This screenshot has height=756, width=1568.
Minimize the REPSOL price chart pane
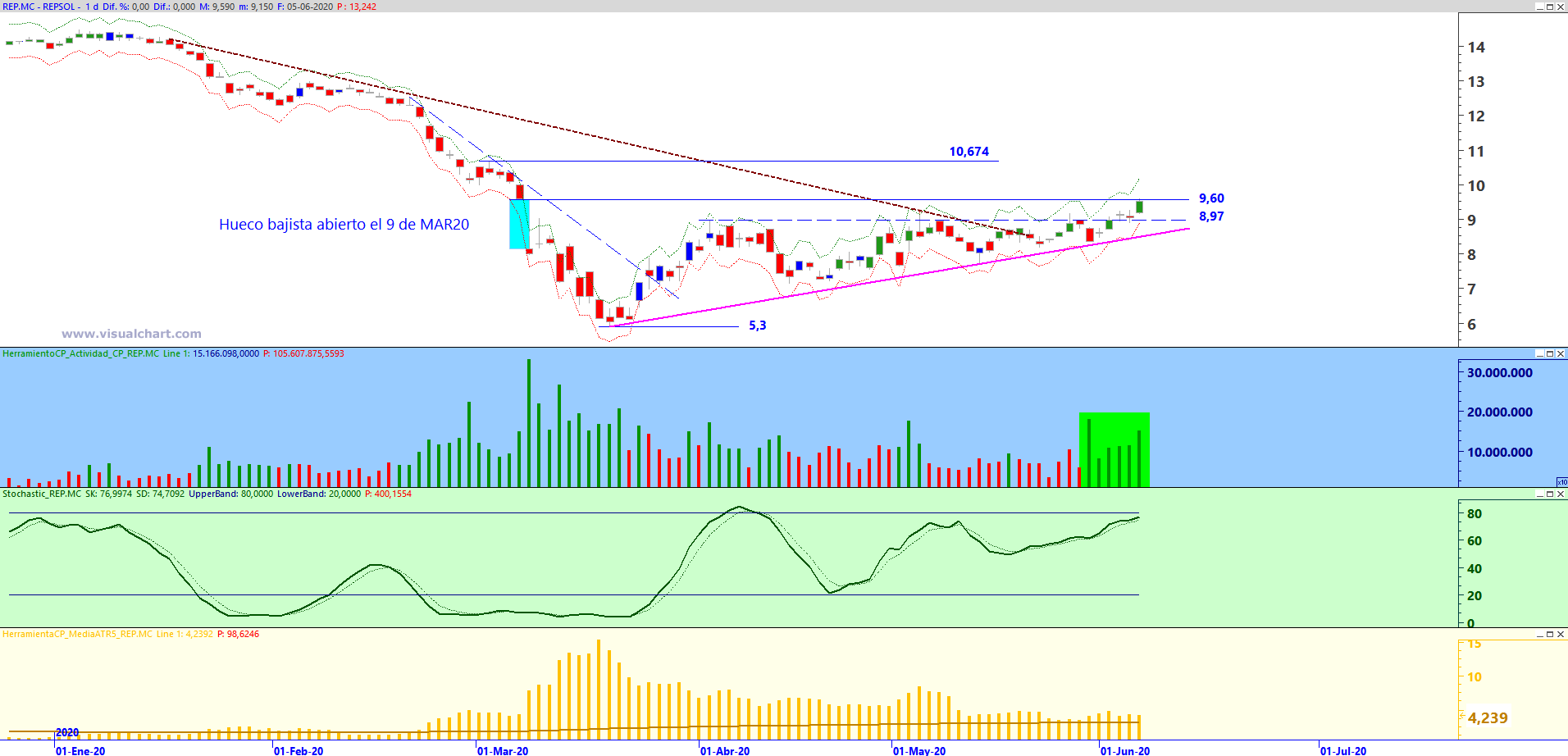1539,7
